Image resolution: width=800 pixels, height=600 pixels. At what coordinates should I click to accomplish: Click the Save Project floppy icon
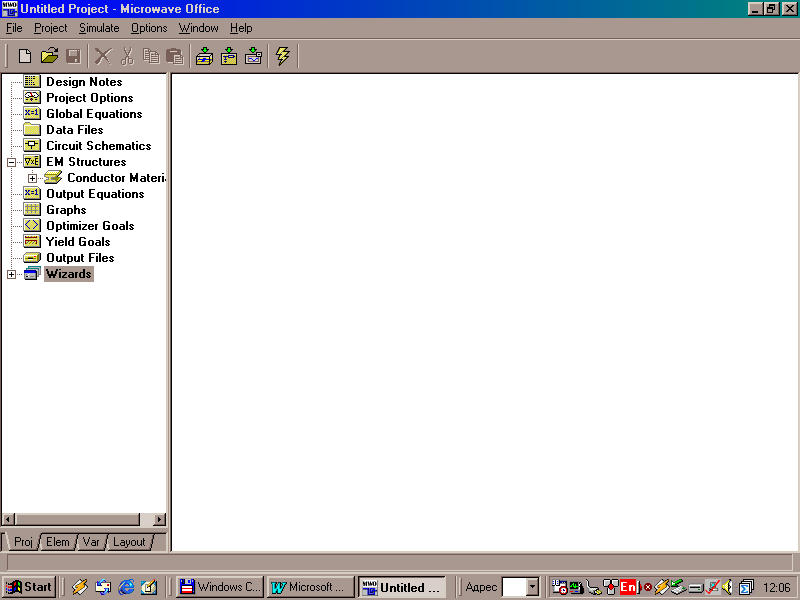click(74, 56)
